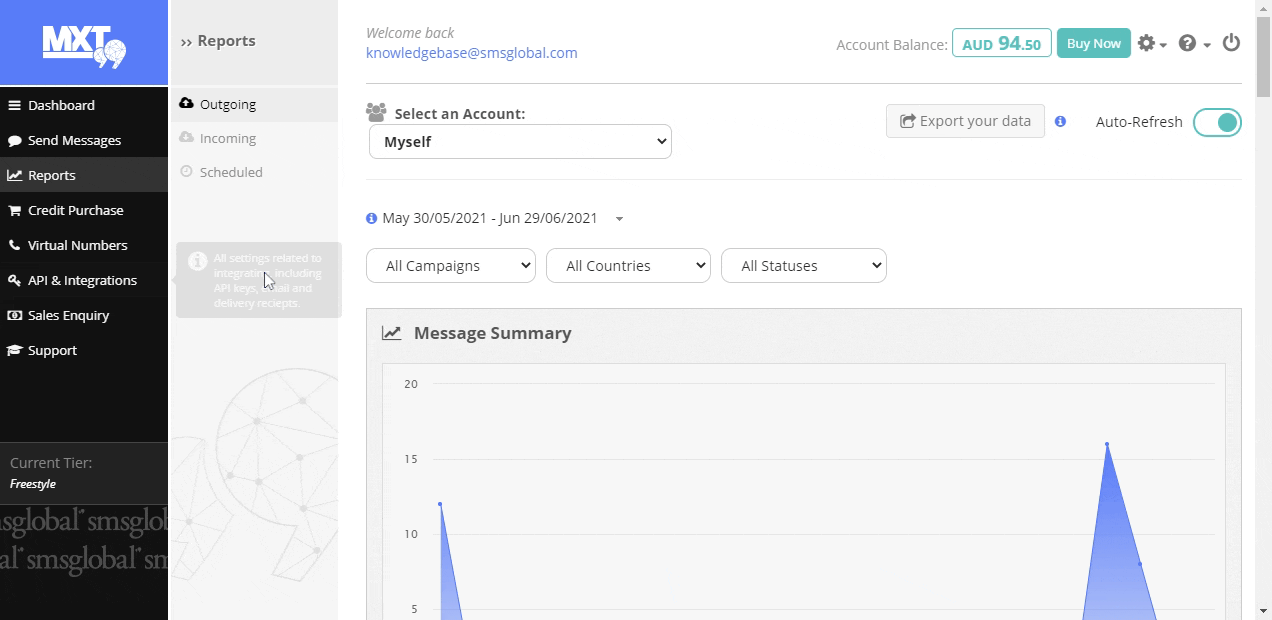This screenshot has height=620, width=1272.
Task: Click the knowledgebase email link
Action: point(471,53)
